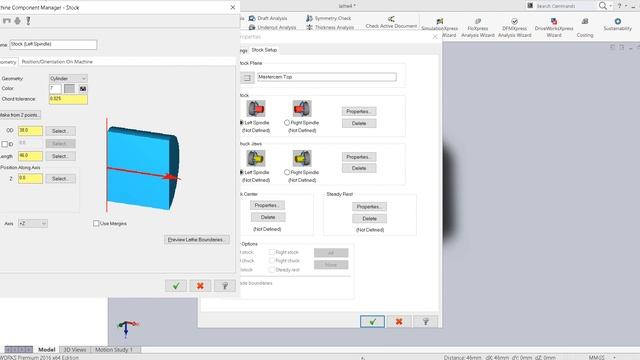Screen dimensions: 640x360
Task: Enable the ID checkbox
Action: (x=4, y=144)
